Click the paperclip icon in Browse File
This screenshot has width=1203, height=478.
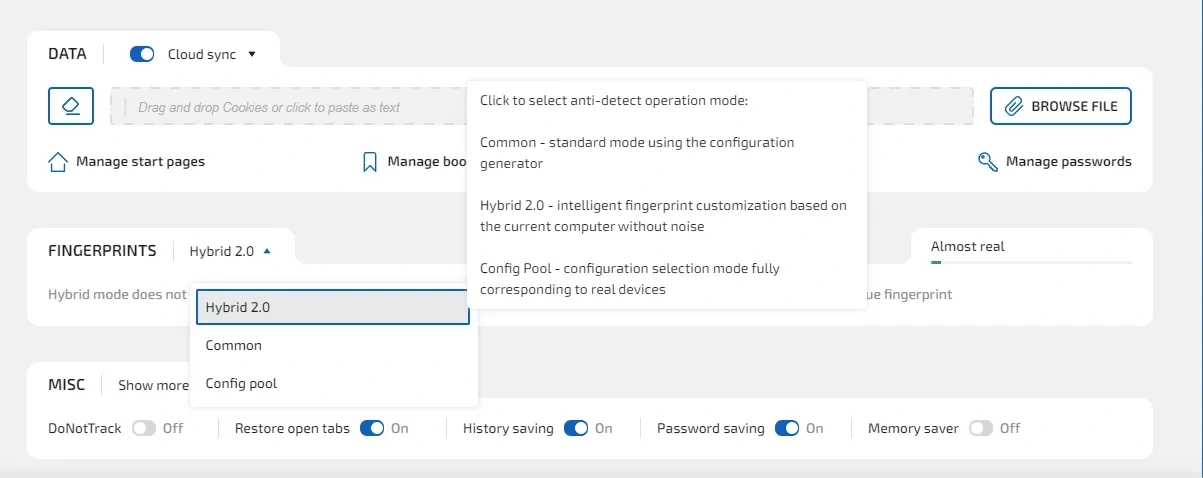1013,106
